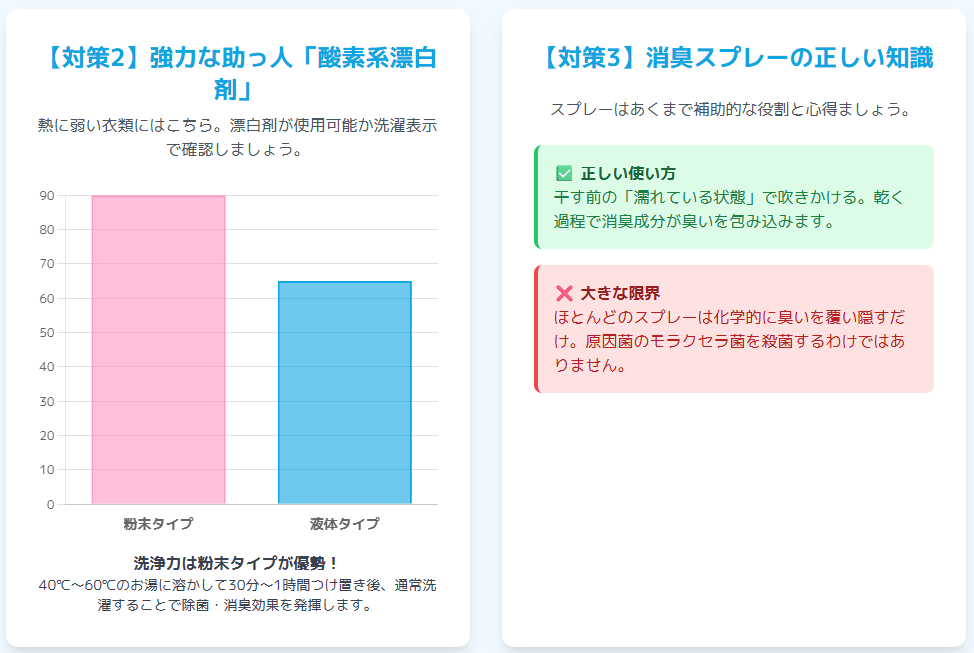Click the 正しい使い方 title text
Image resolution: width=974 pixels, height=653 pixels.
coord(628,173)
